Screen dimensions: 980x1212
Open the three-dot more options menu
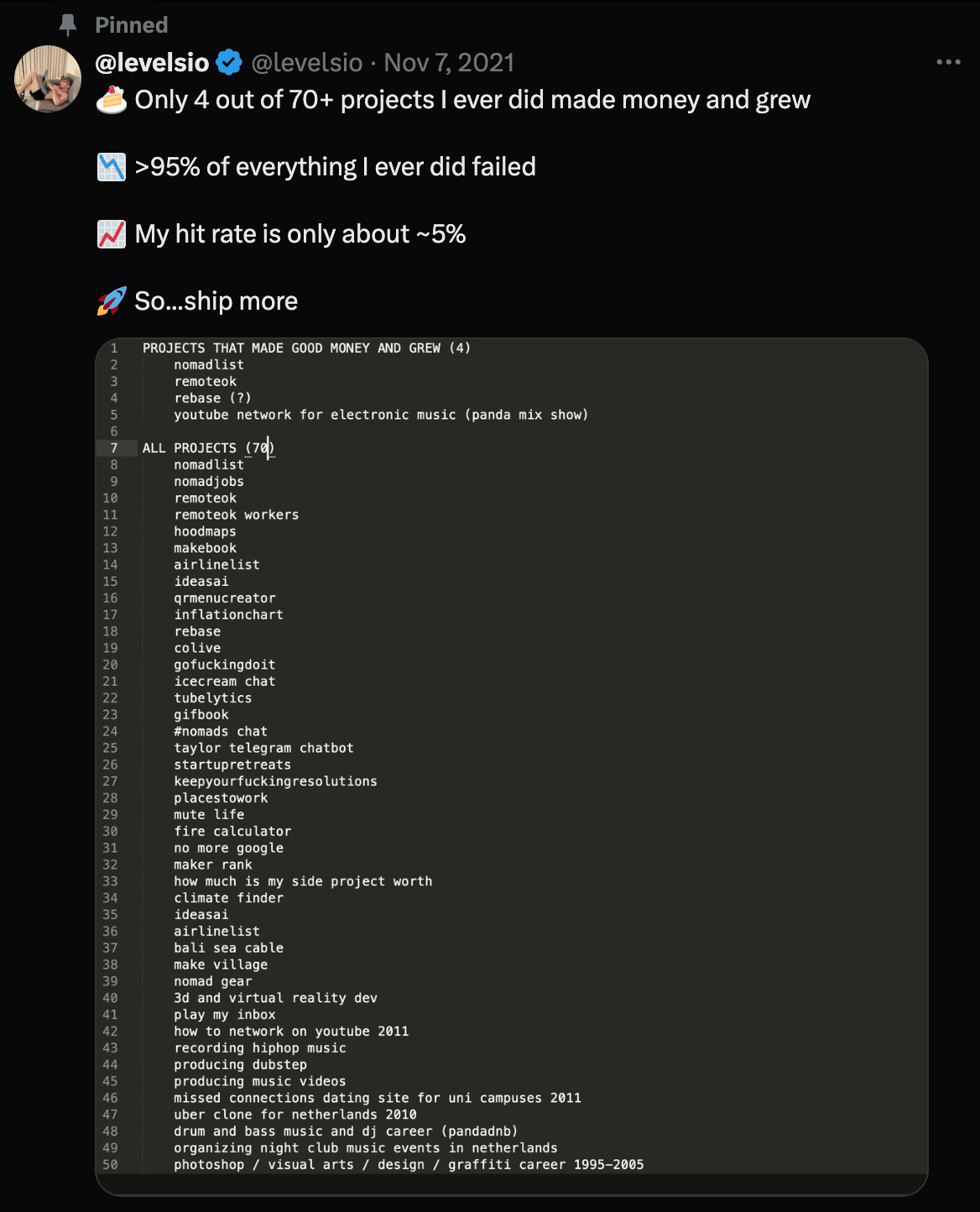click(948, 62)
